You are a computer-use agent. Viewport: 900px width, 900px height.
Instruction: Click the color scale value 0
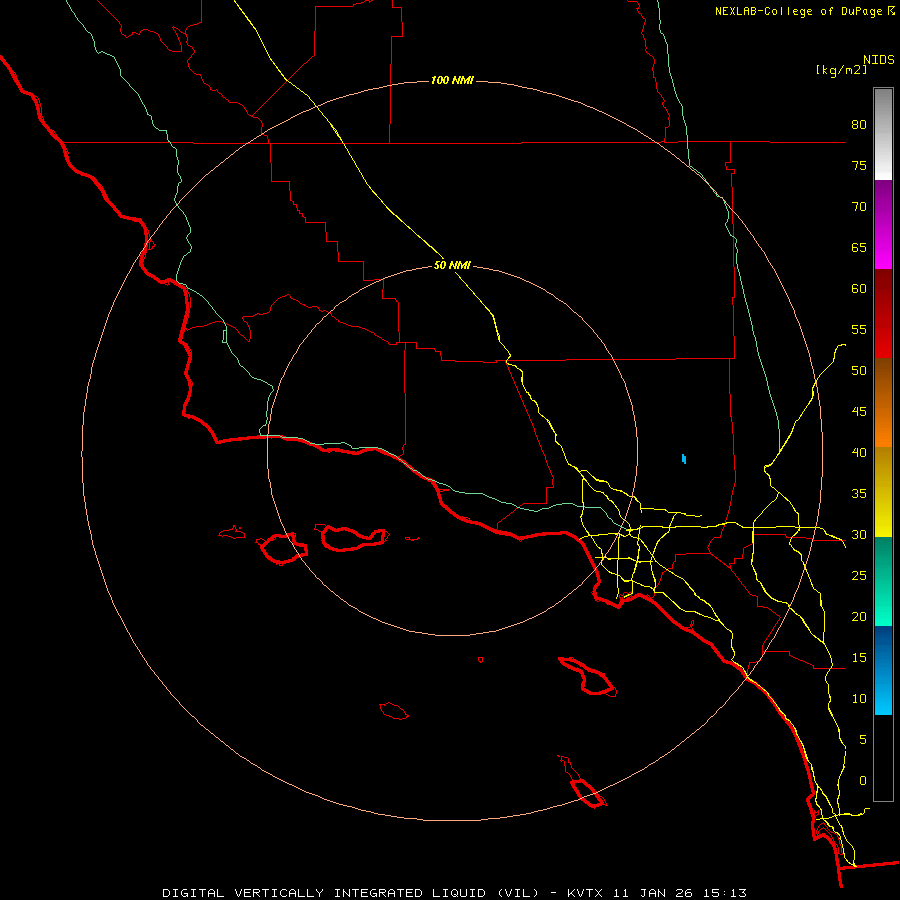tap(862, 781)
